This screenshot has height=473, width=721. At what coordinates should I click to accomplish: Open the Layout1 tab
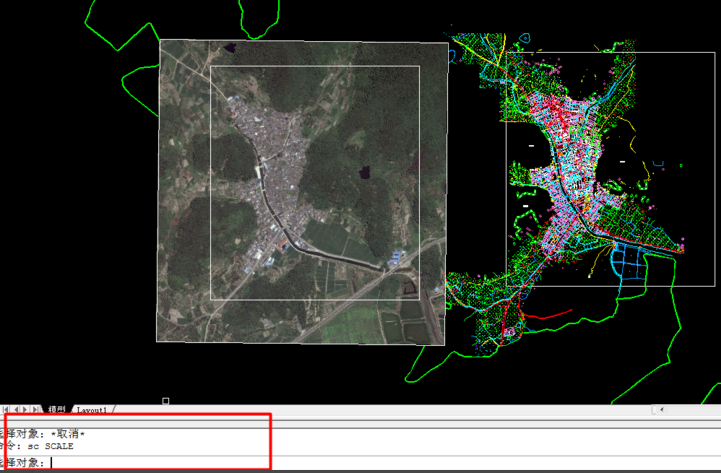pos(94,410)
